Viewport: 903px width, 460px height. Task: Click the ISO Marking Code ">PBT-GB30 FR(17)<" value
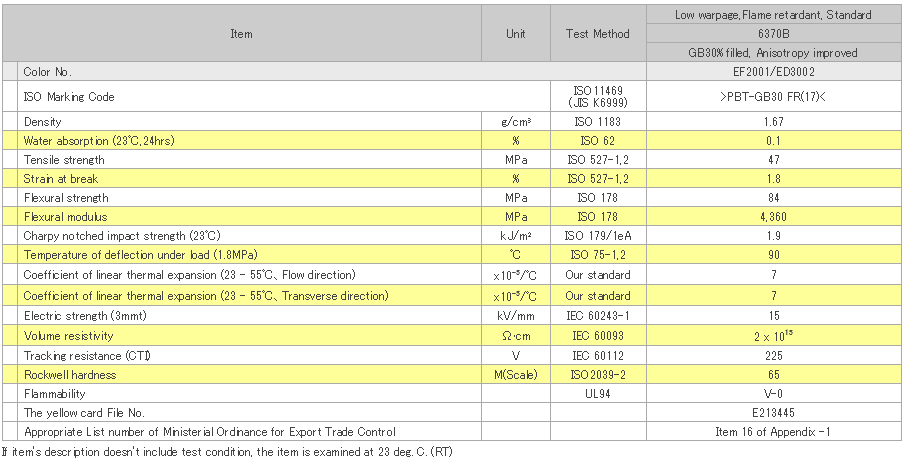[773, 97]
